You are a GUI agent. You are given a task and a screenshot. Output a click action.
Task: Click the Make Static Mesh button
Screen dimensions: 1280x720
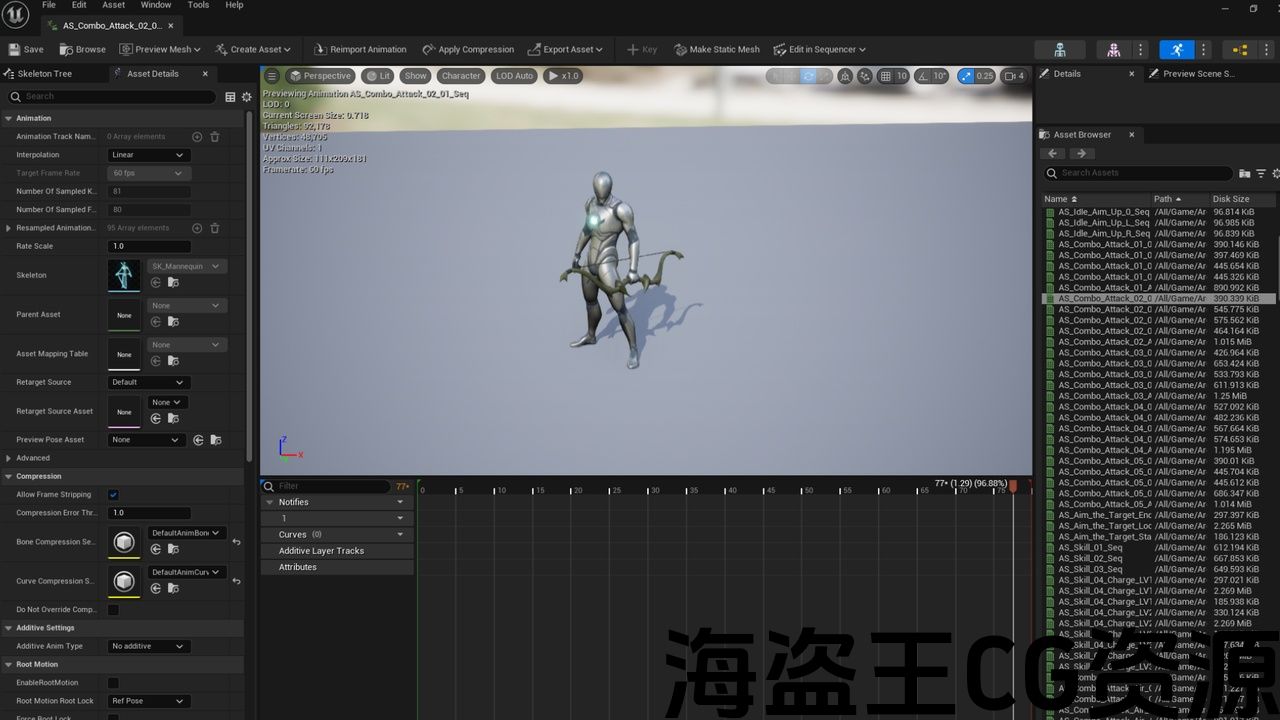click(716, 49)
